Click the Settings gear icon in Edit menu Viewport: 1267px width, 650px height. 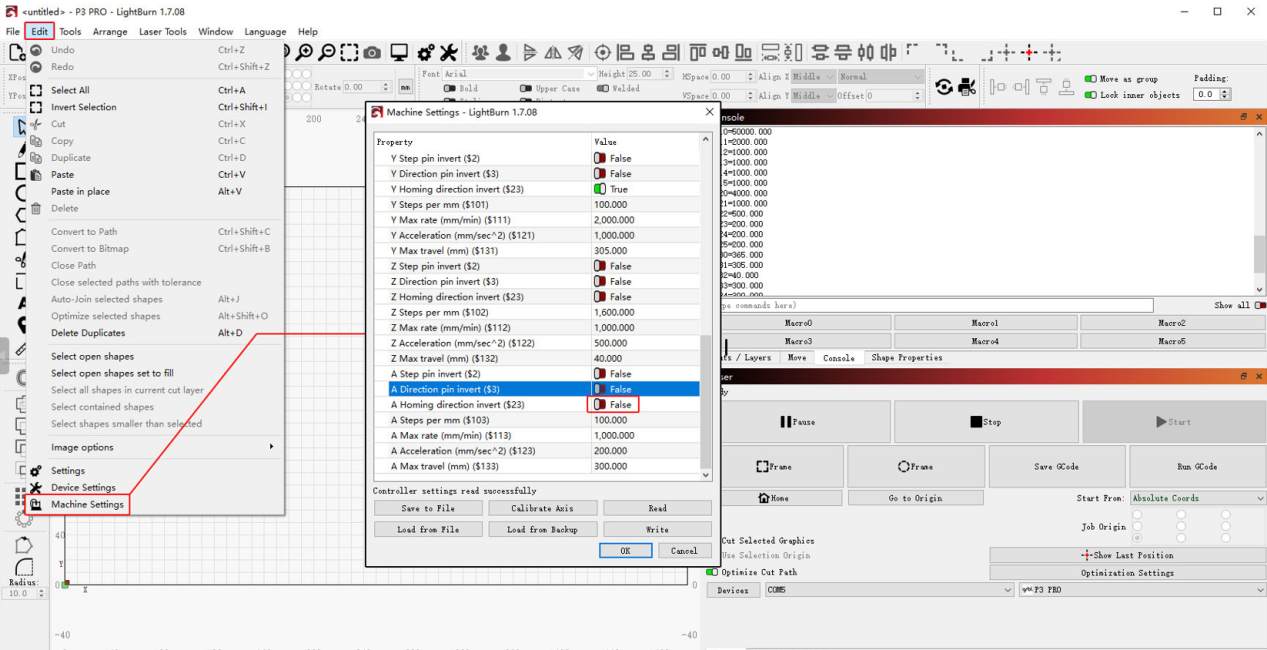click(36, 471)
